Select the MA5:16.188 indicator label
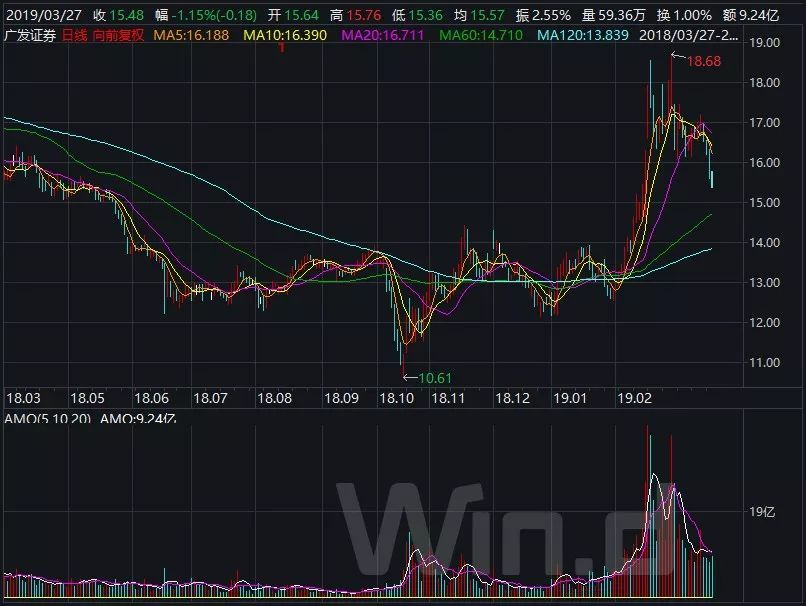The height and width of the screenshot is (606, 806). click(x=191, y=35)
